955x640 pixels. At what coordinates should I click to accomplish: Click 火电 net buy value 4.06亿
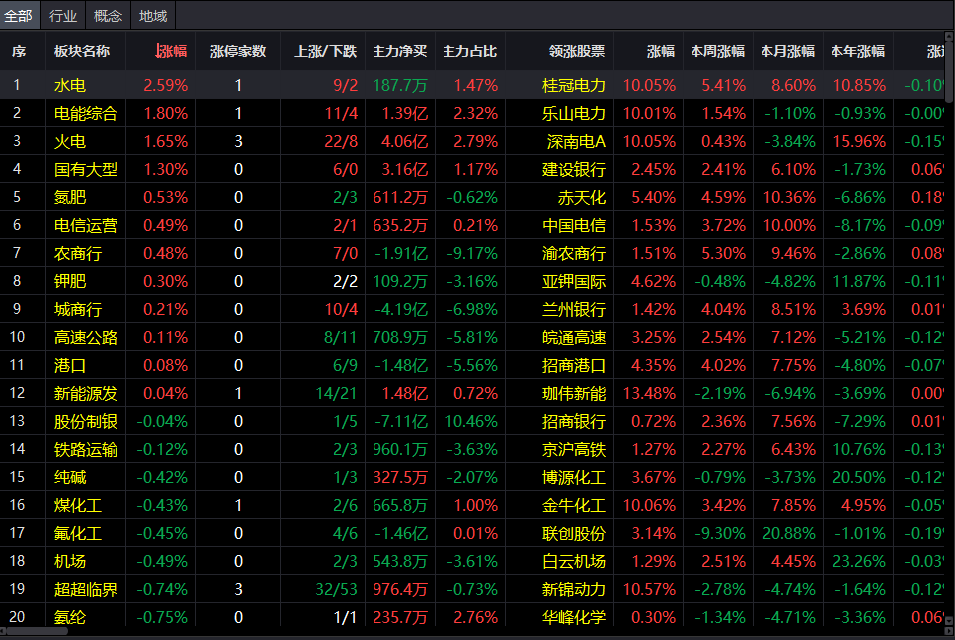pos(404,141)
